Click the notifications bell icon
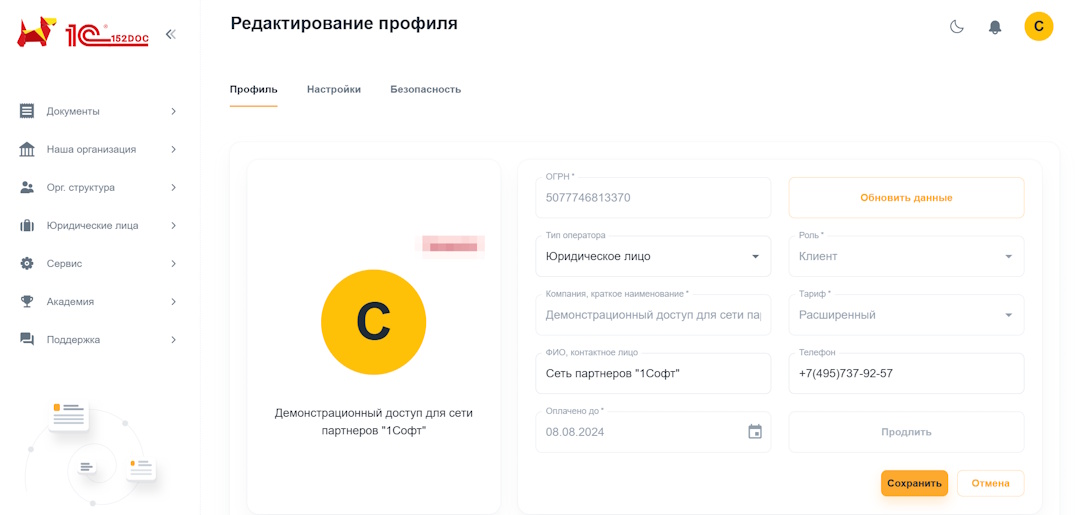Viewport: 1080px width, 515px height. pos(994,27)
